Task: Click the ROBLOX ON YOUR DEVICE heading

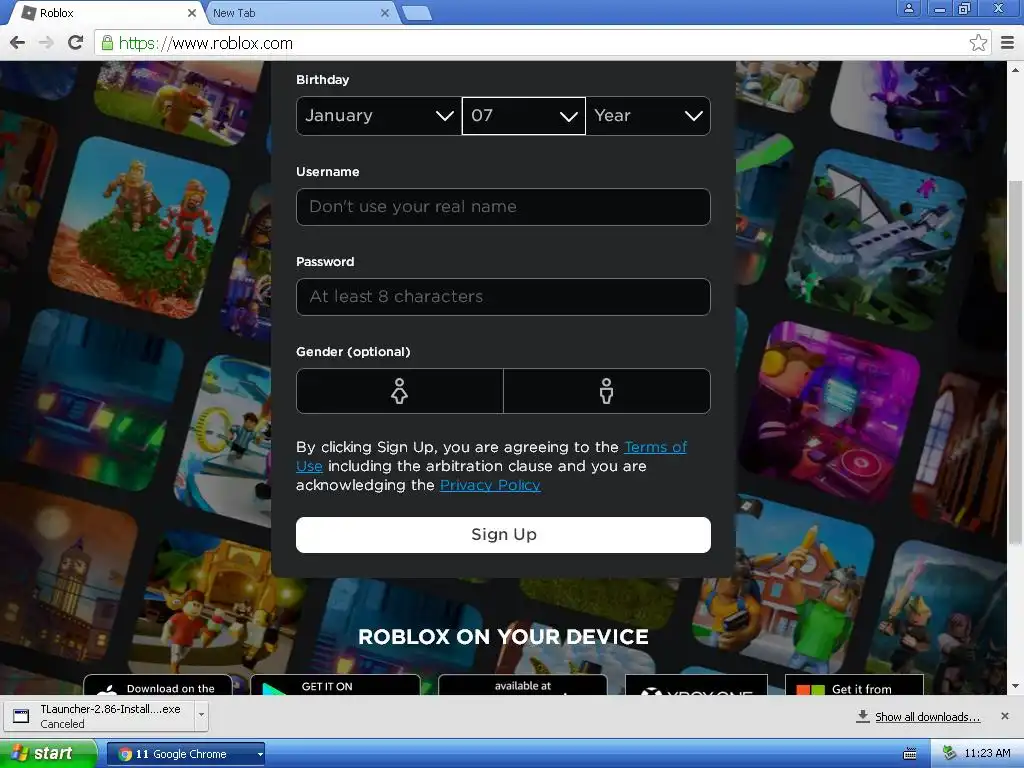Action: (x=503, y=637)
